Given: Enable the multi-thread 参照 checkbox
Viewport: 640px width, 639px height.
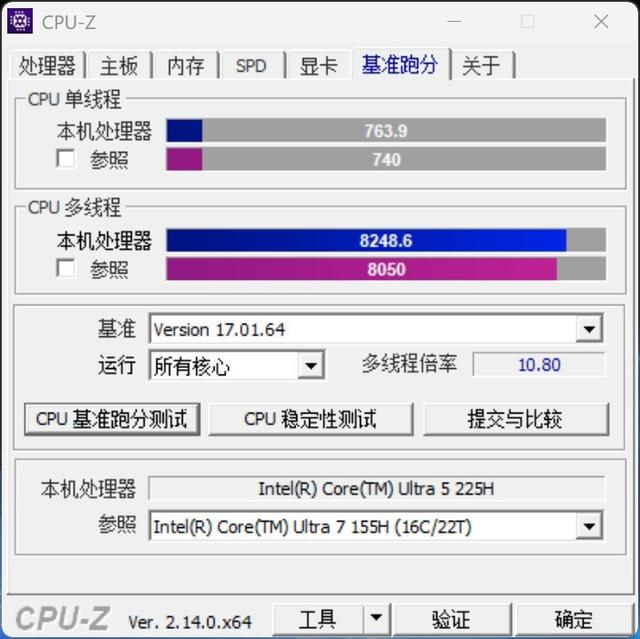Looking at the screenshot, I should tap(65, 268).
